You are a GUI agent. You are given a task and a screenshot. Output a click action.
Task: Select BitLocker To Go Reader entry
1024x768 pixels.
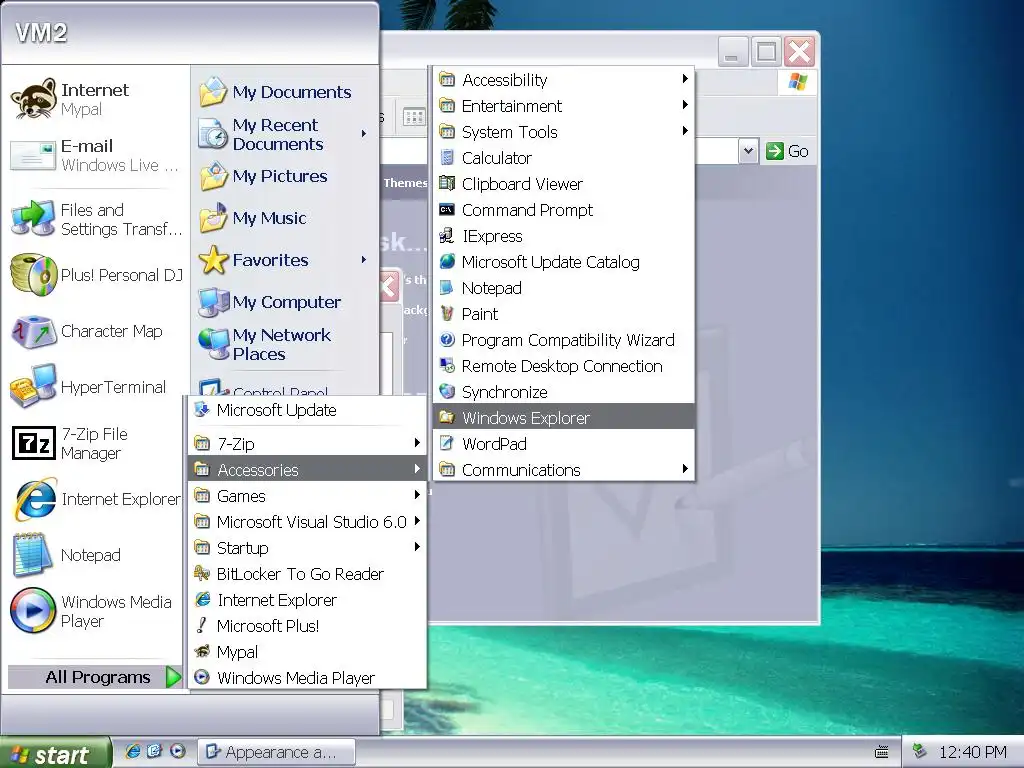(307, 573)
